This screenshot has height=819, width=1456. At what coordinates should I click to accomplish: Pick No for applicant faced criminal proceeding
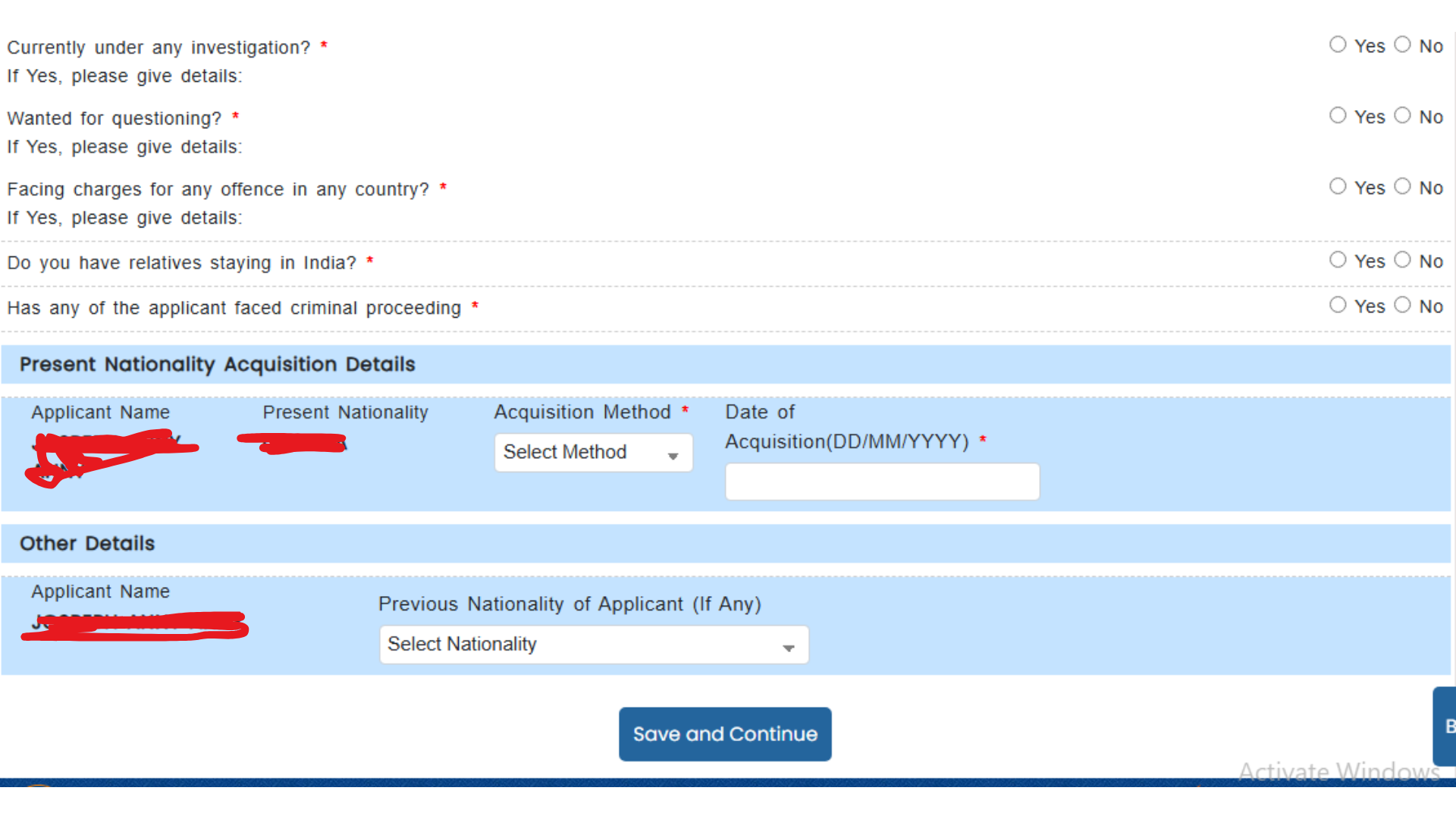[x=1402, y=305]
